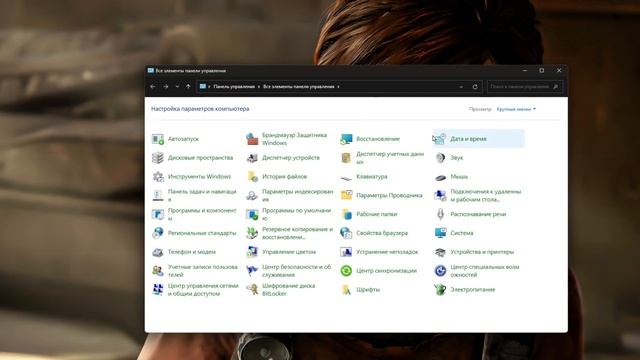The width and height of the screenshot is (640, 360).
Task: Open the Дата и время icon
Action: [x=440, y=139]
